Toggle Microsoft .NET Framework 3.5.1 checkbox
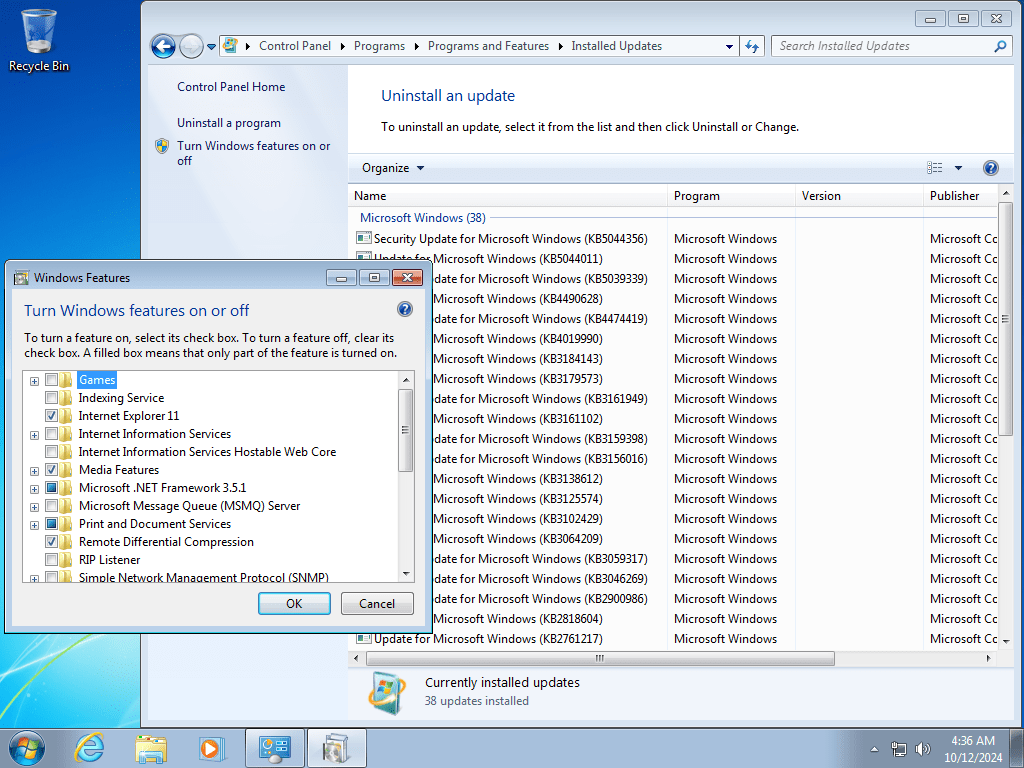The height and width of the screenshot is (768, 1024). click(51, 487)
